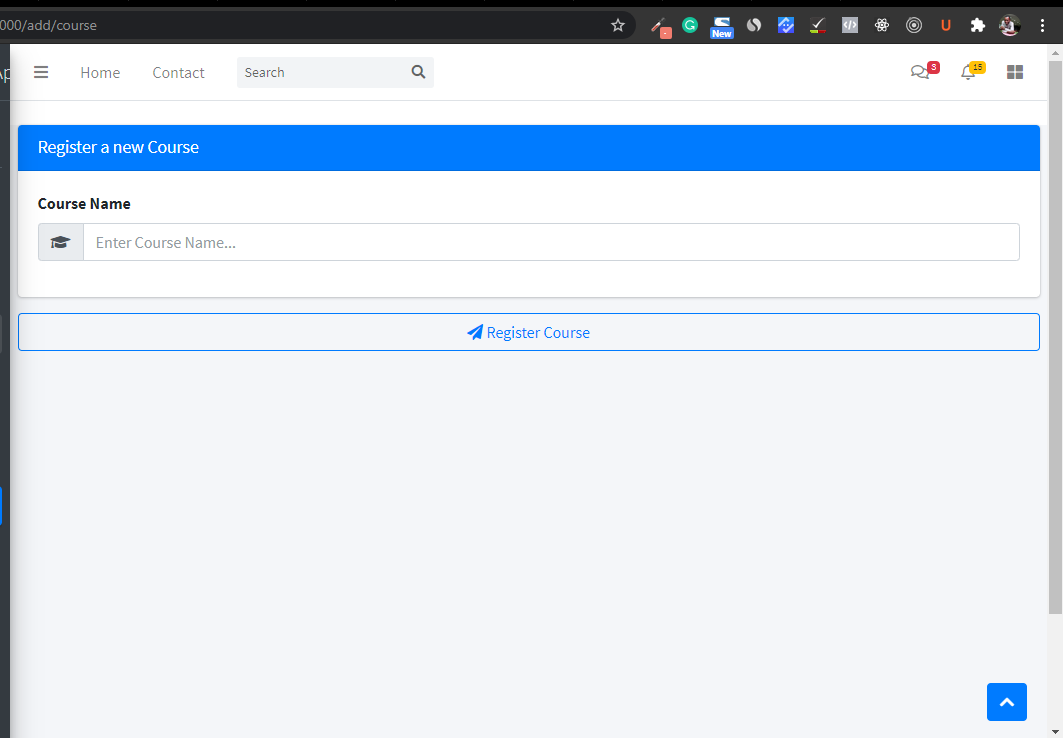Select the Home menu item
Viewport: 1063px width, 738px height.
coord(100,72)
